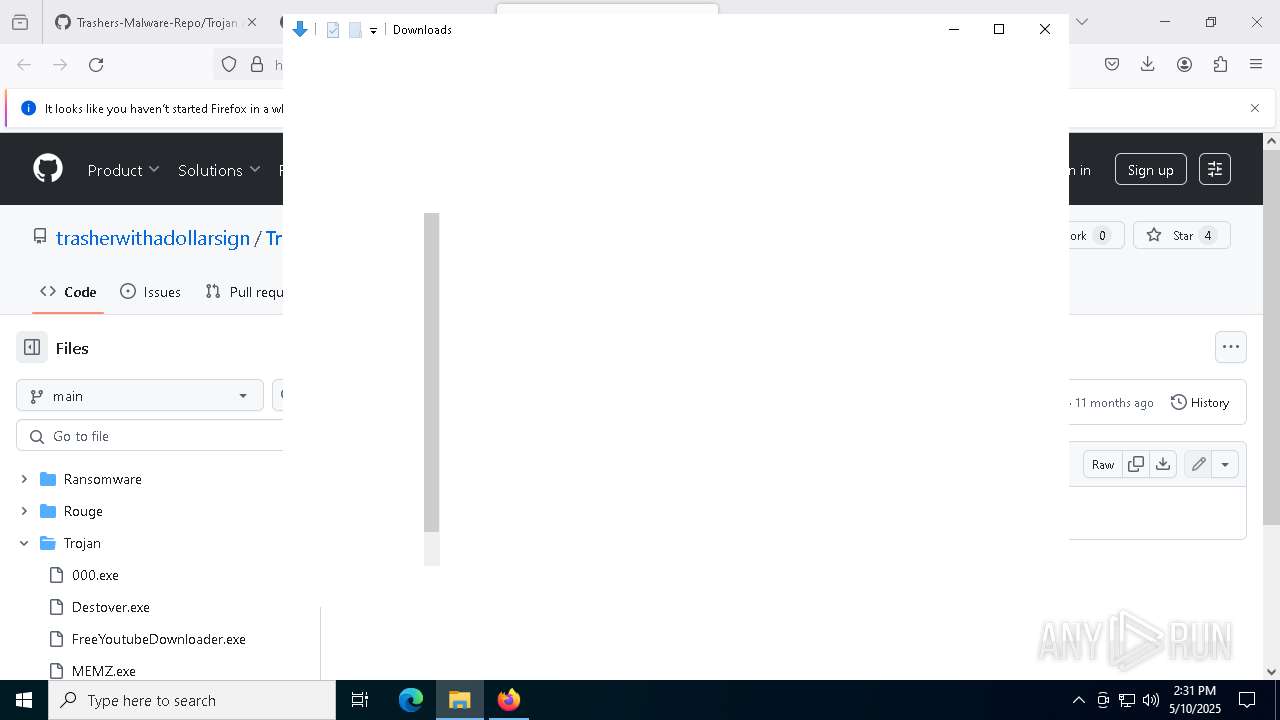Click the edit pencil icon

pos(1198,464)
